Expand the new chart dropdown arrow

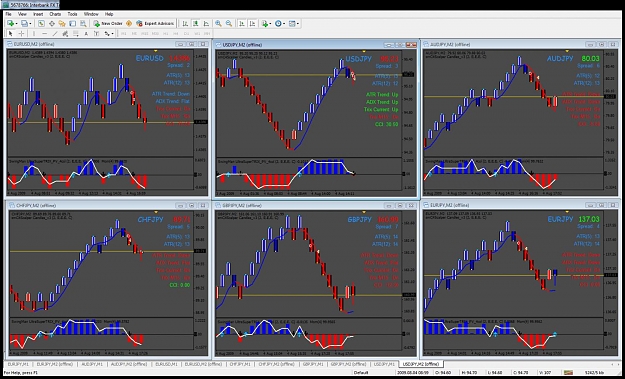coord(16,24)
